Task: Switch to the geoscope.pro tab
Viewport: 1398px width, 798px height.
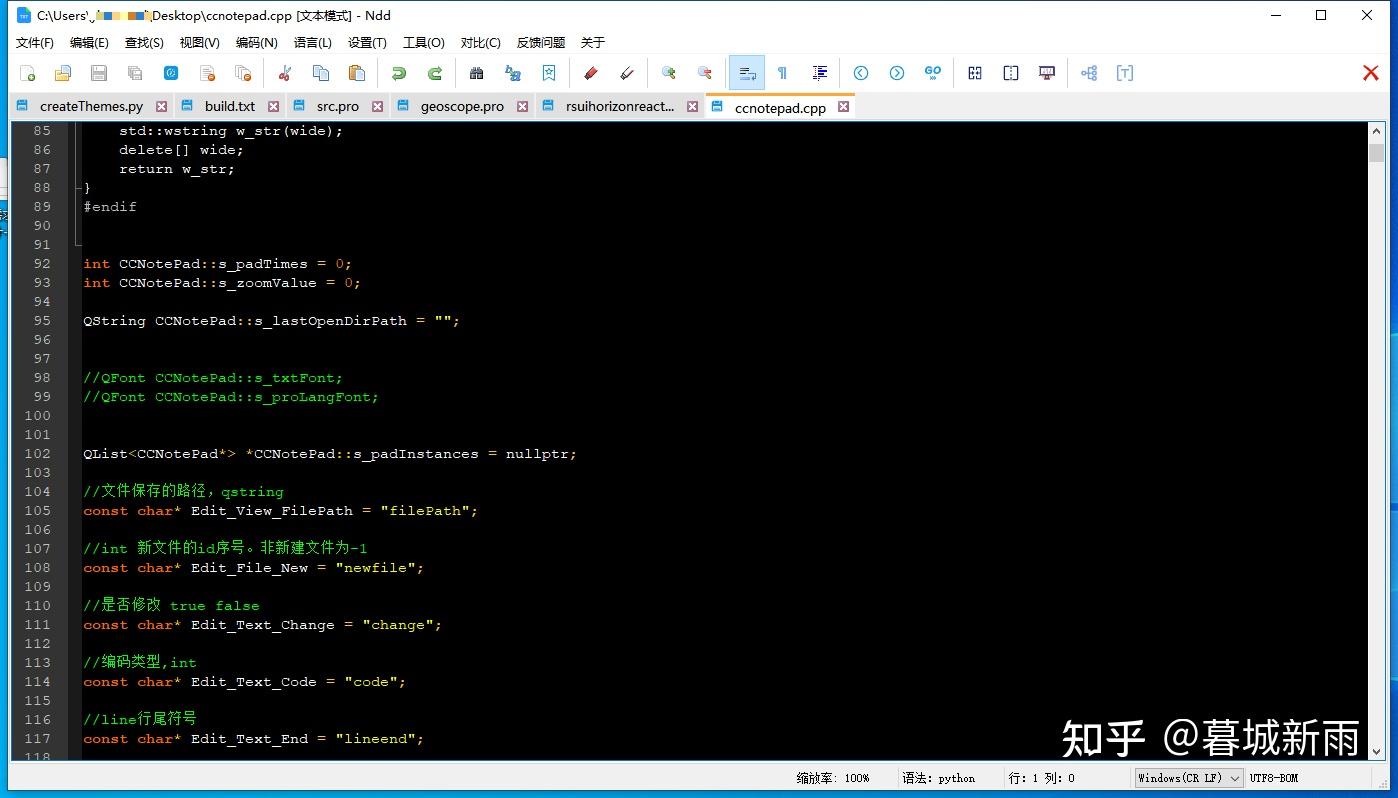Action: coord(462,106)
